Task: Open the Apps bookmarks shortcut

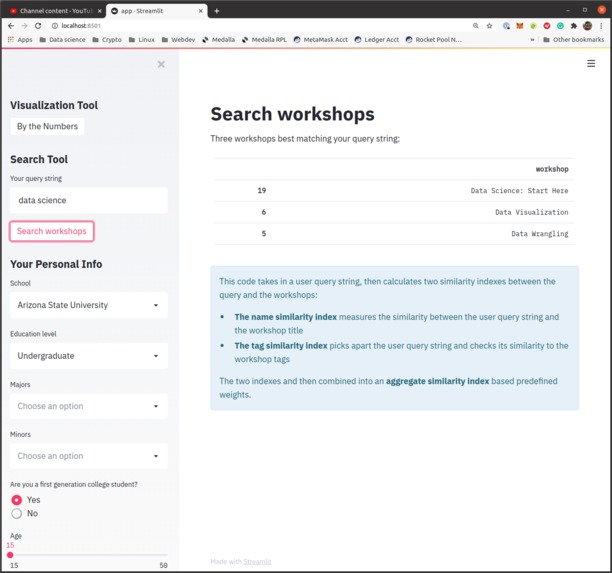Action: click(x=20, y=39)
